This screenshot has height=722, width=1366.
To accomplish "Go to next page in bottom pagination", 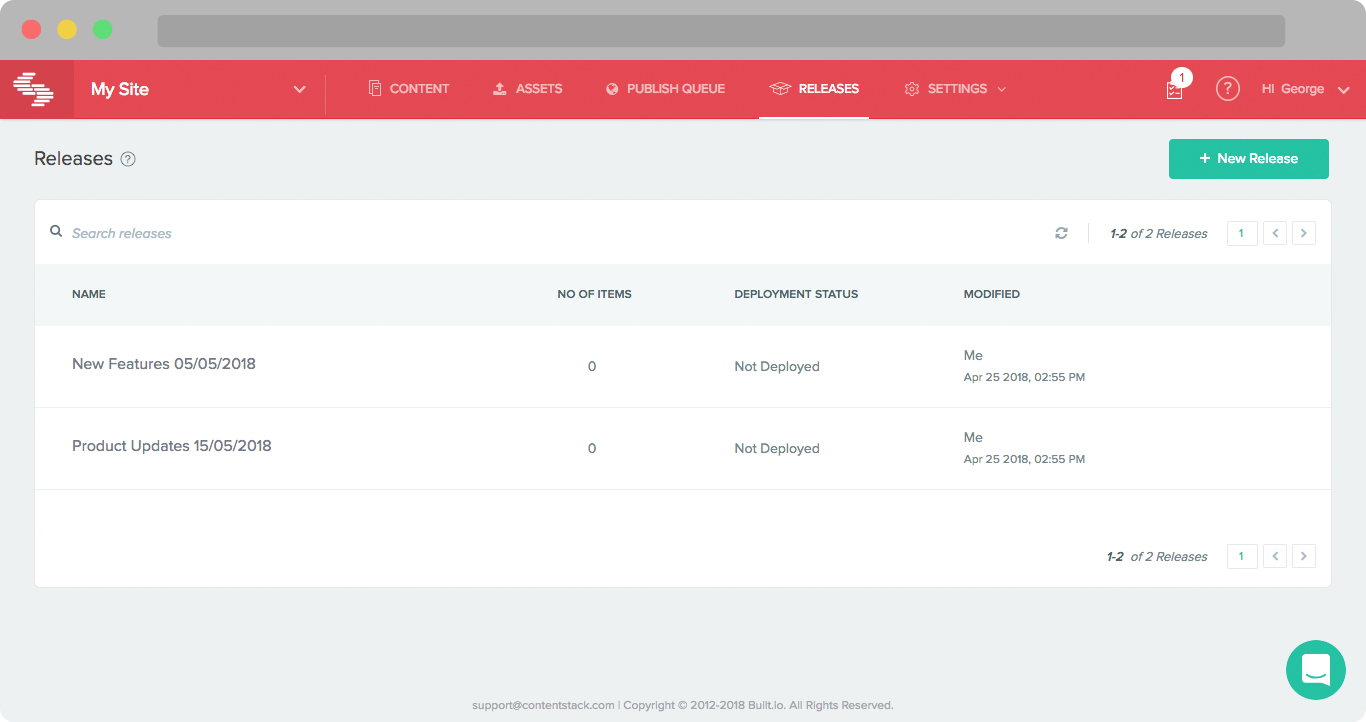I will (1303, 556).
